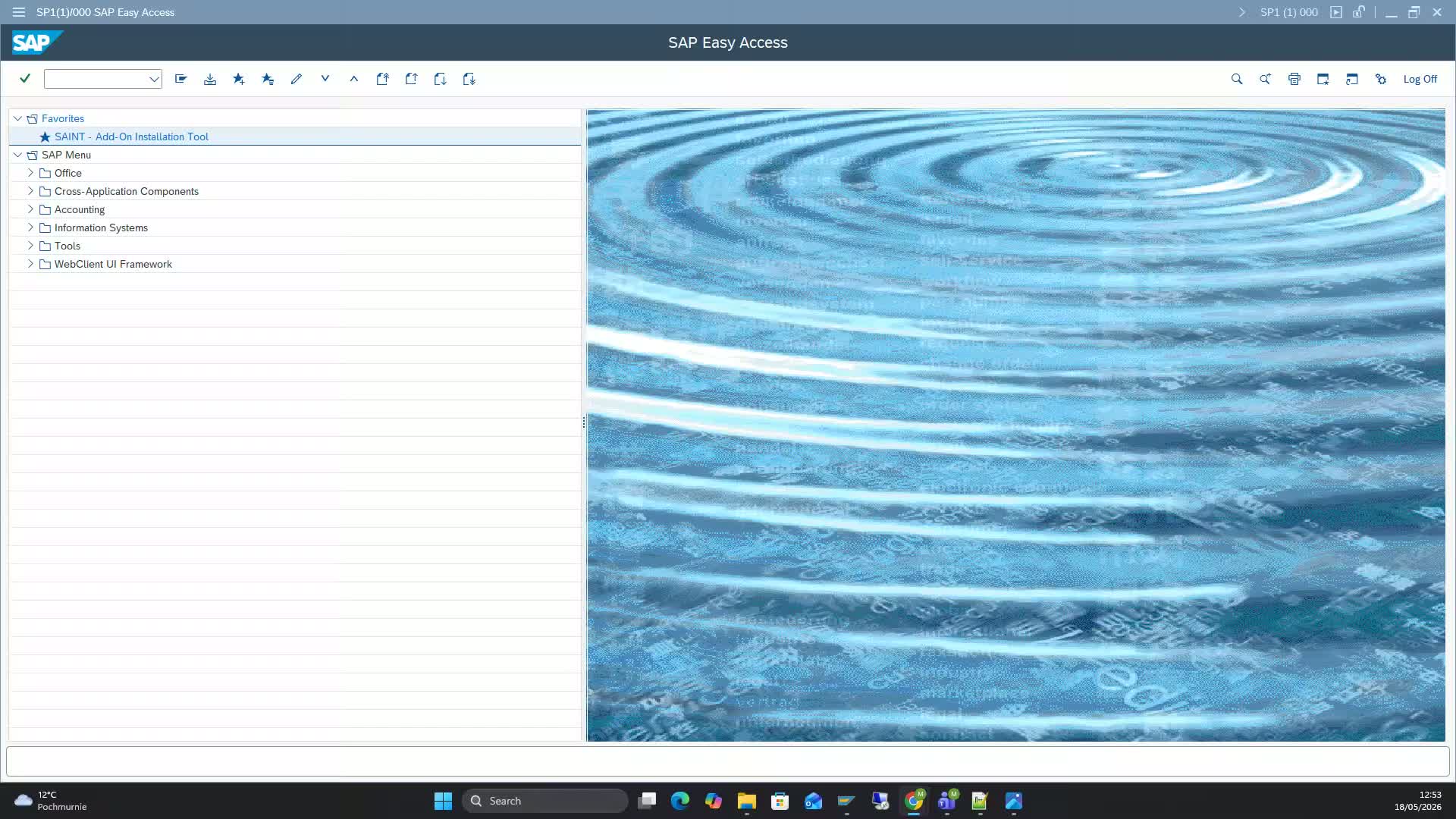
Task: Expand the Cross-Application Components folder
Action: click(x=30, y=191)
